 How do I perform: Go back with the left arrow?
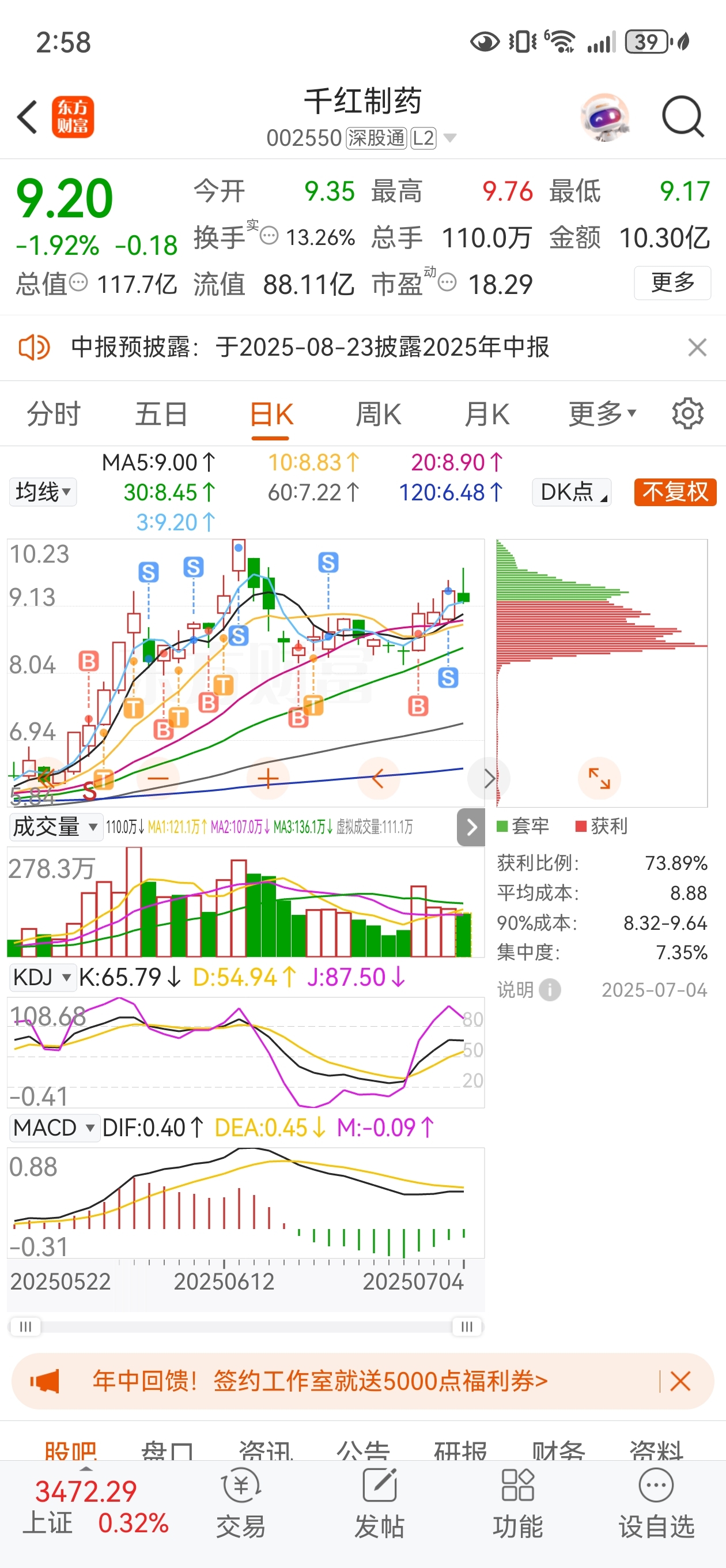pos(28,117)
